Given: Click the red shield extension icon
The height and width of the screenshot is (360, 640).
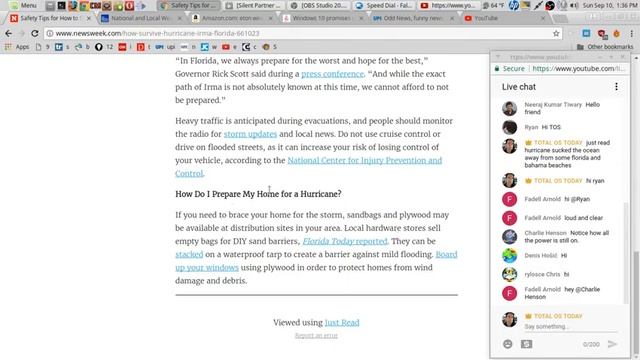Looking at the screenshot, I should click(x=601, y=33).
